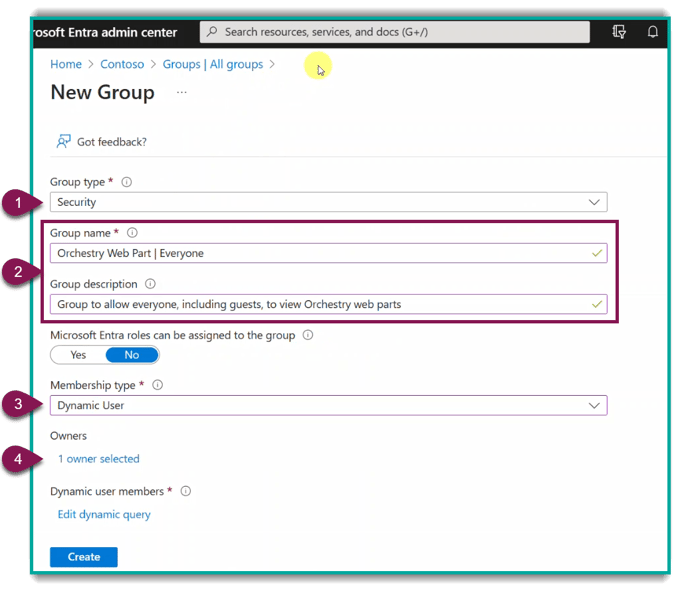Open the notifications bell icon
The image size is (688, 591).
[653, 32]
